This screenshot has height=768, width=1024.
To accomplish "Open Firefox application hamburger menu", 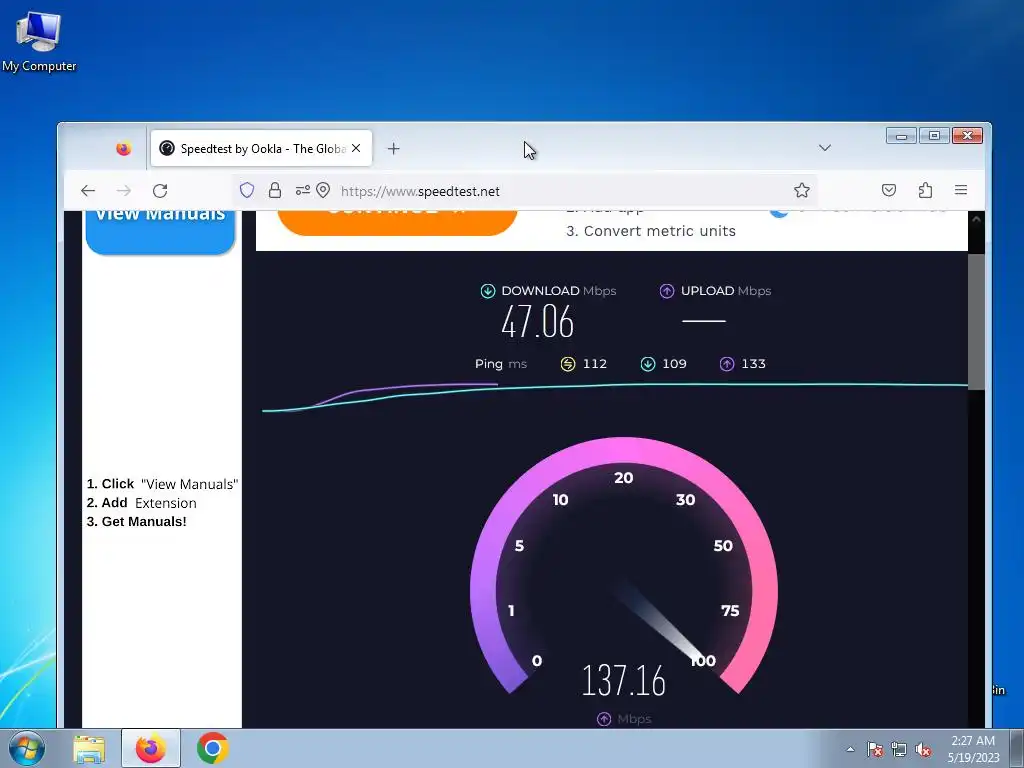I will pos(961,190).
